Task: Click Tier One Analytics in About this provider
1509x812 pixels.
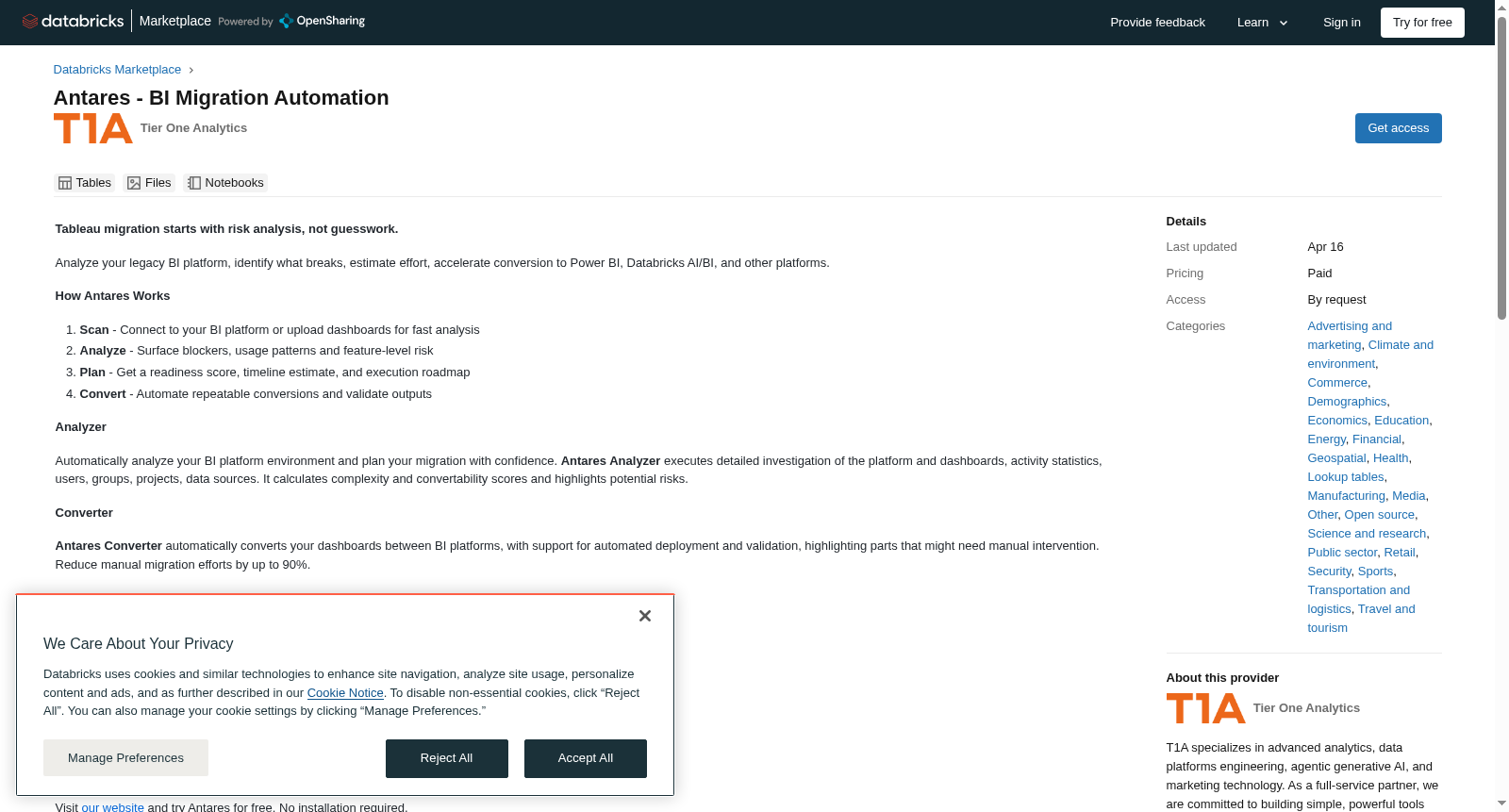Action: 1306,708
